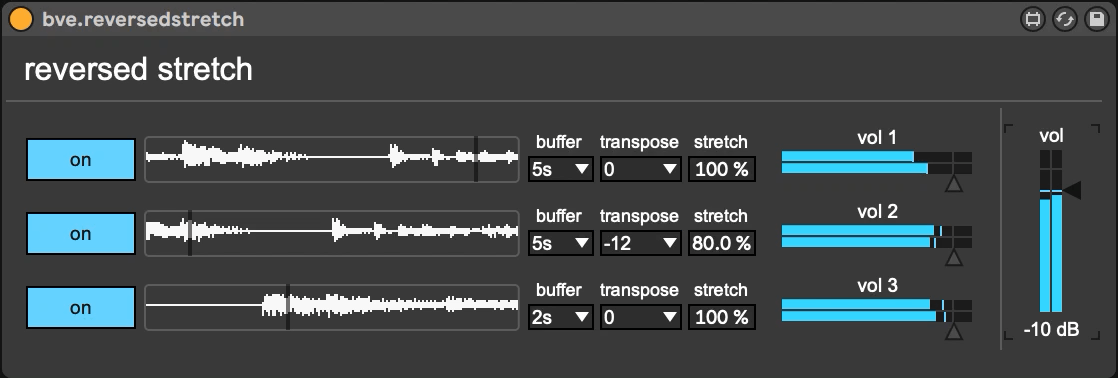Click the save preset floppy disk icon
Image resolution: width=1118 pixels, height=378 pixels.
click(1097, 19)
